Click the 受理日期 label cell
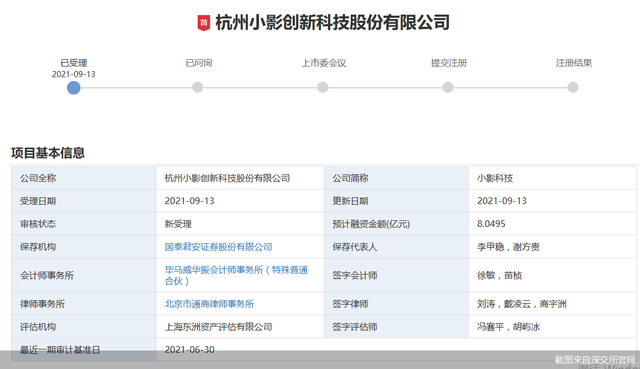 point(84,201)
